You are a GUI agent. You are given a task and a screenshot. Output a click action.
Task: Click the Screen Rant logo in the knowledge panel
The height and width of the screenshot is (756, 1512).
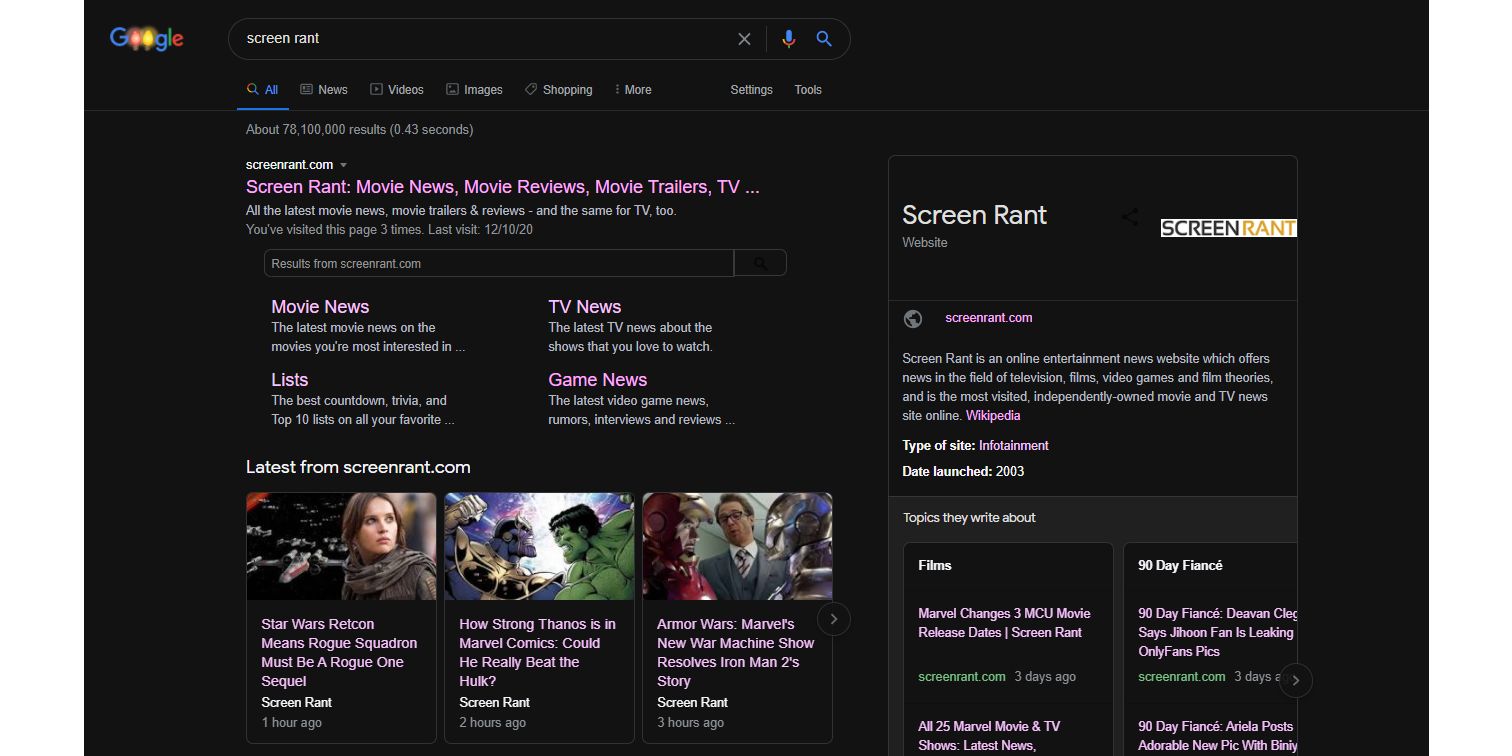coord(1228,227)
